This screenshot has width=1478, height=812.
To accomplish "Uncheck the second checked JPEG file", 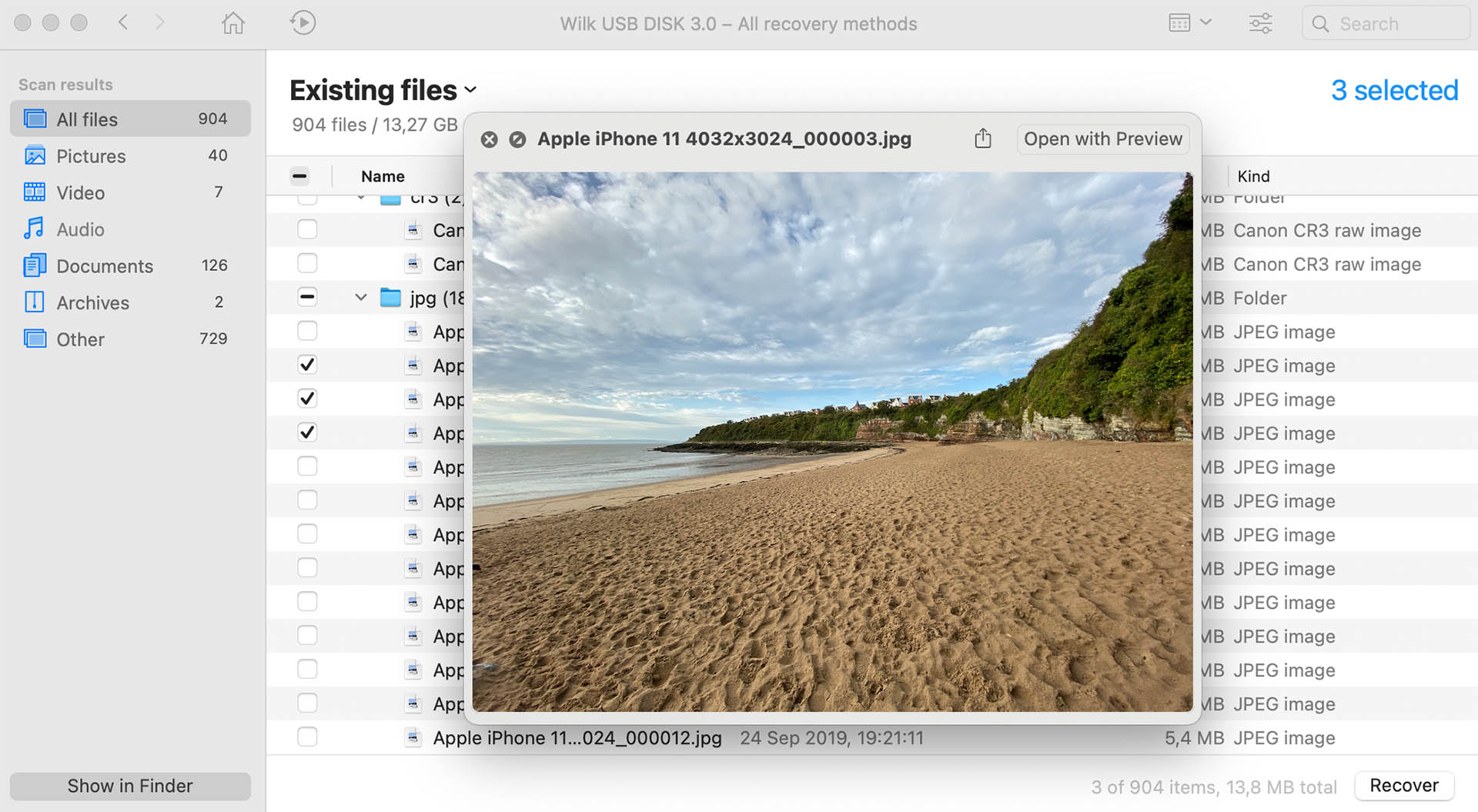I will 307,399.
